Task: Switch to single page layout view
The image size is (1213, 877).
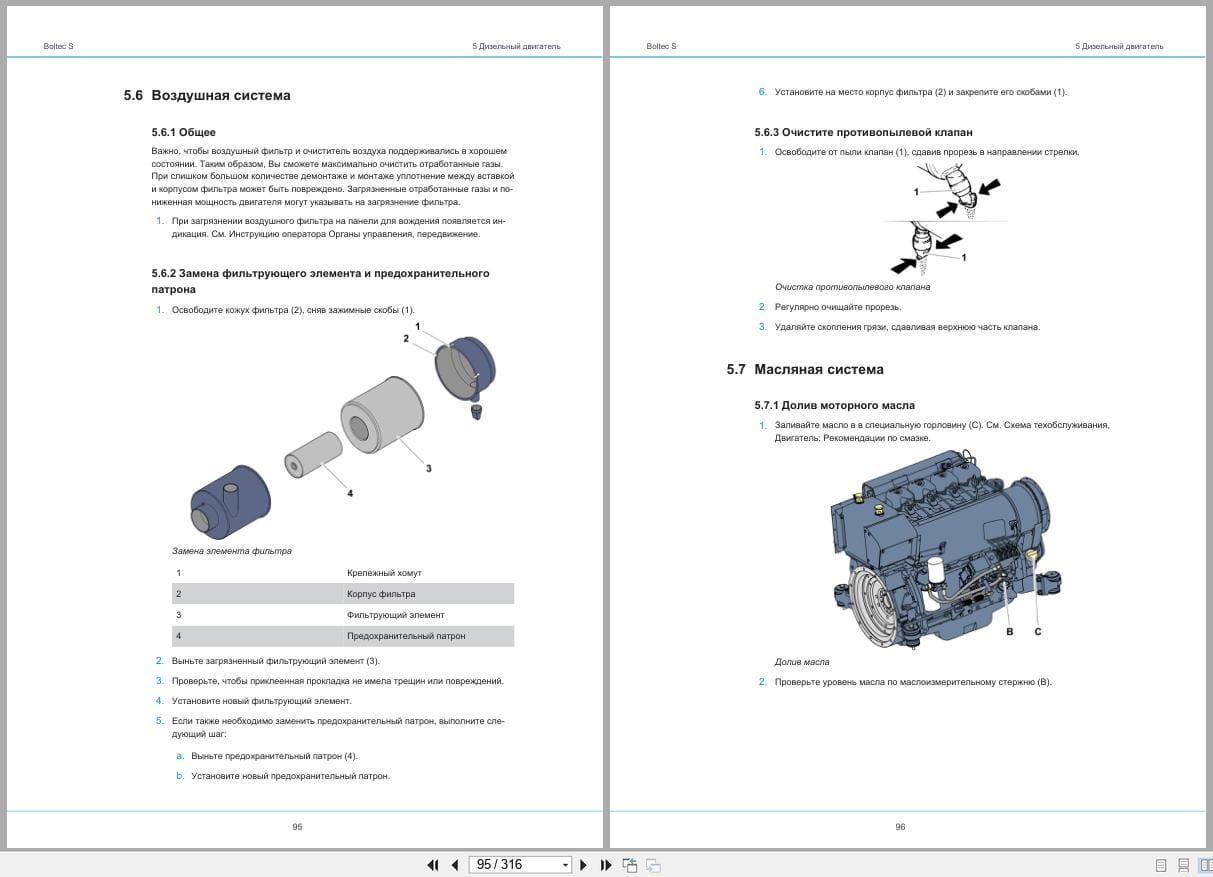Action: coord(1161,864)
